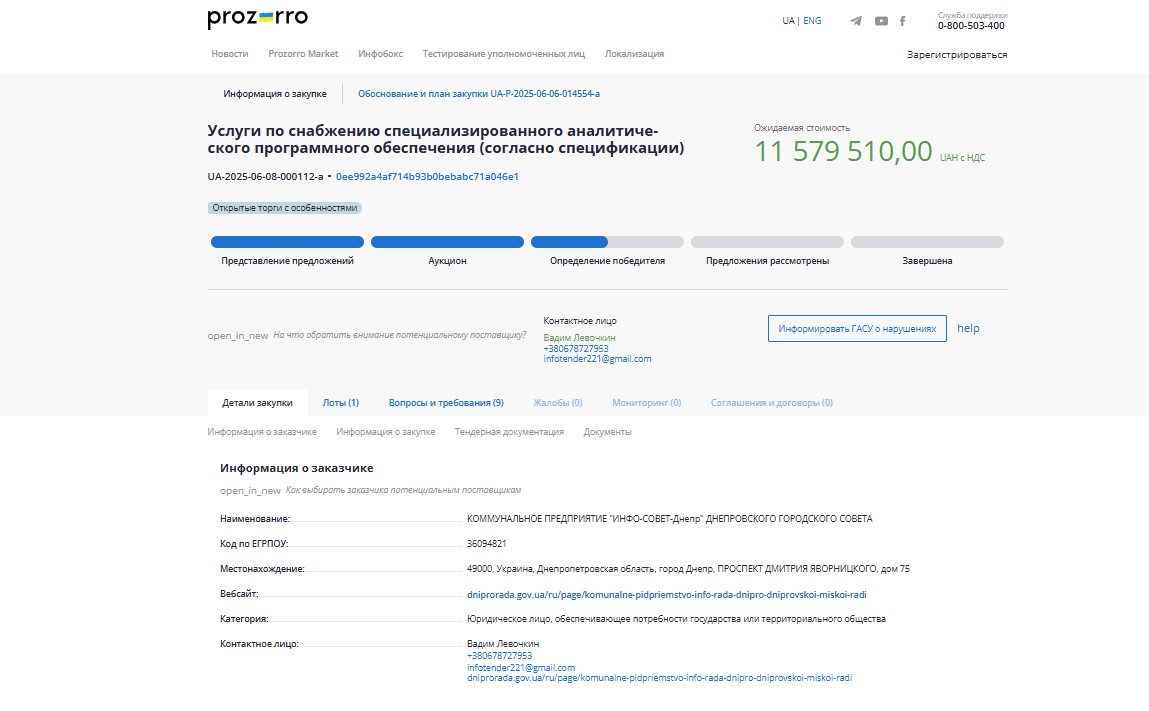The height and width of the screenshot is (711, 1149).
Task: Click +380678727953 in the customer Контактное лицо row
Action: click(499, 656)
